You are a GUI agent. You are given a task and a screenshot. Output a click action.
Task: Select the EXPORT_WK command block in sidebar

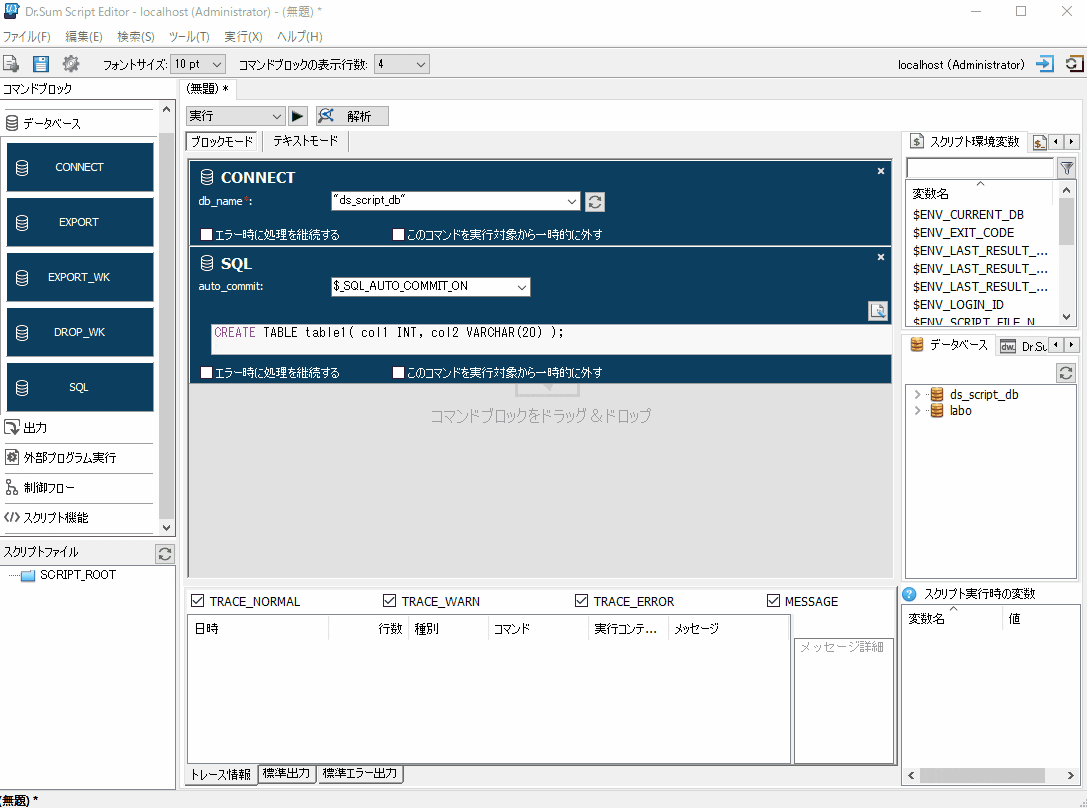coord(80,277)
